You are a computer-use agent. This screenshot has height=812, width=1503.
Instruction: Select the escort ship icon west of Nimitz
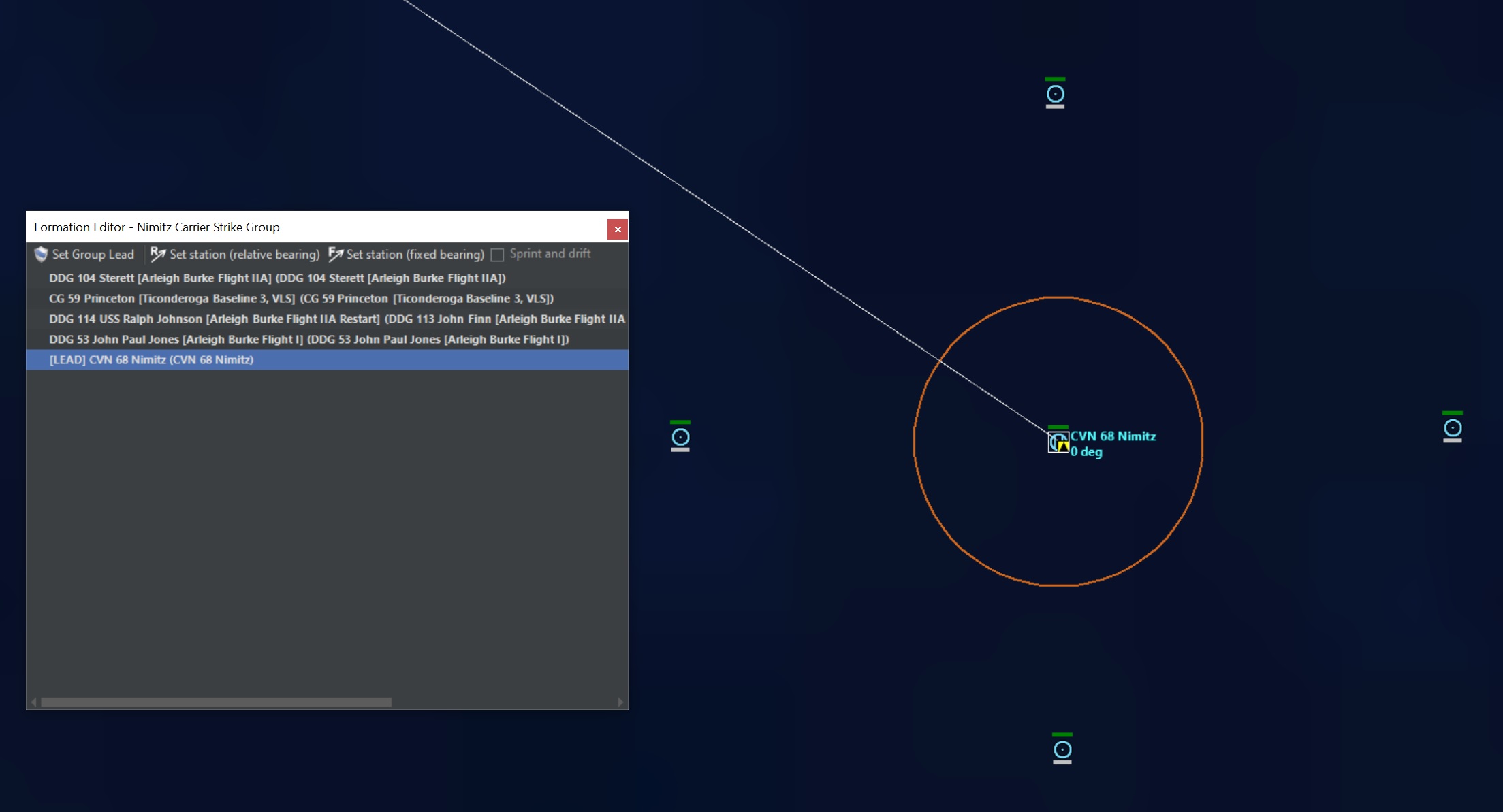[x=680, y=436]
